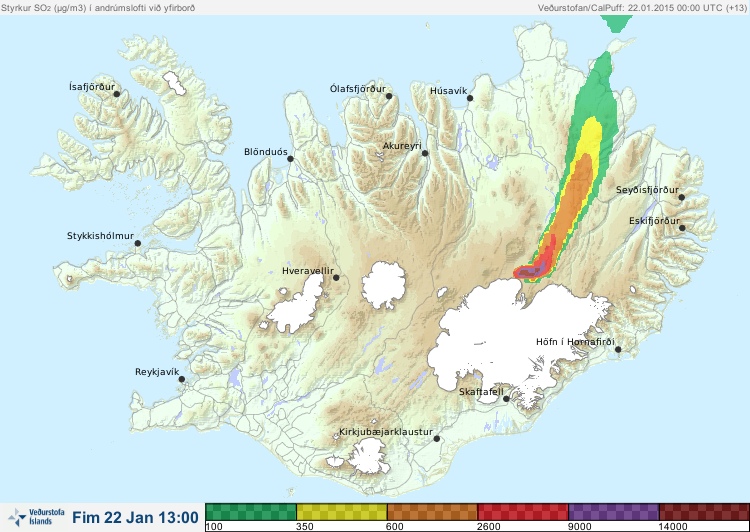The width and height of the screenshot is (750, 532).
Task: Click the purple 9000 legend swatch
Action: 614,512
